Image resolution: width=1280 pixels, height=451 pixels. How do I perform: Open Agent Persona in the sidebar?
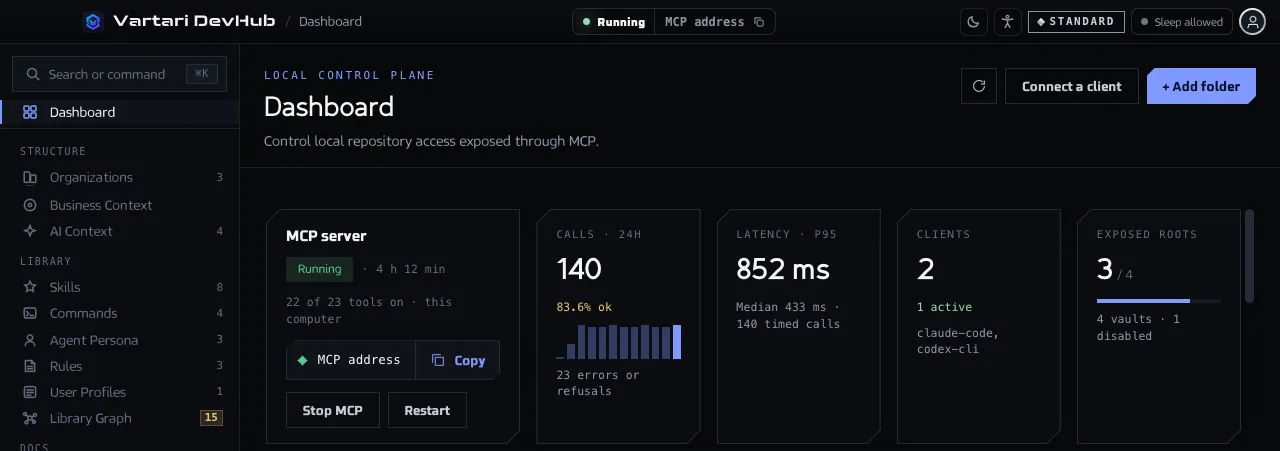coord(120,340)
